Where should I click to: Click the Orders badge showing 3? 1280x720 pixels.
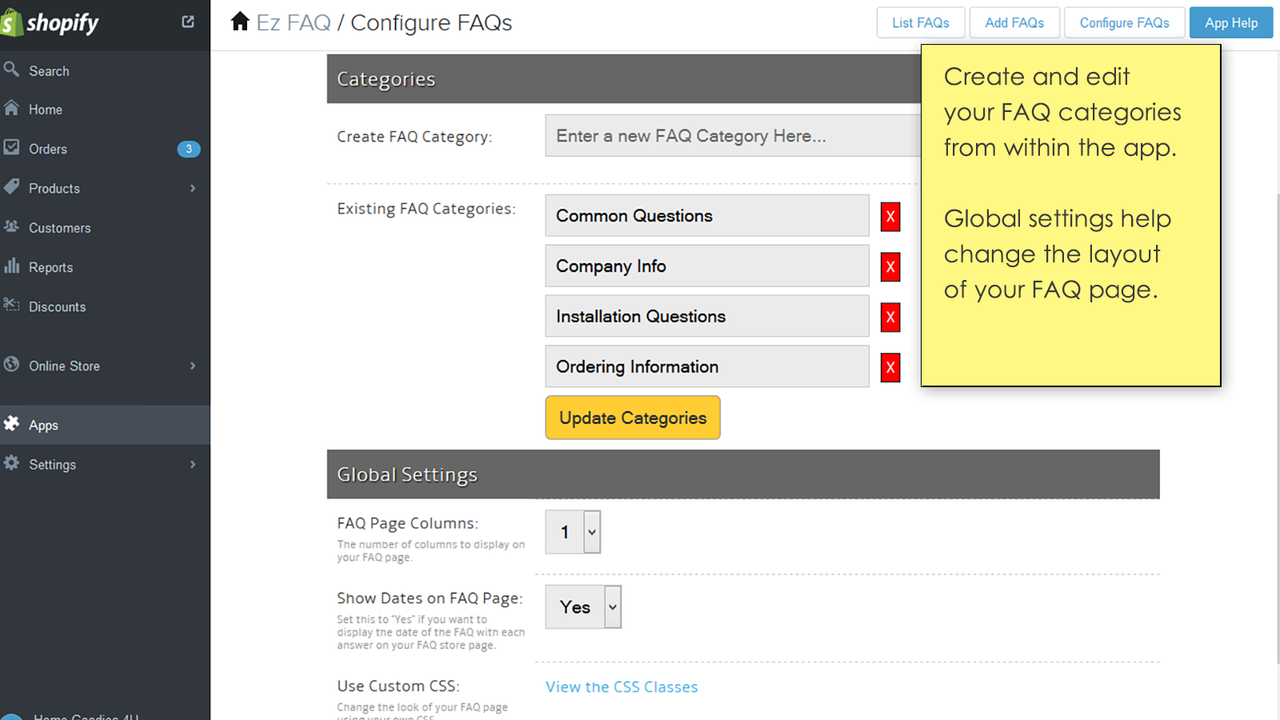[189, 149]
